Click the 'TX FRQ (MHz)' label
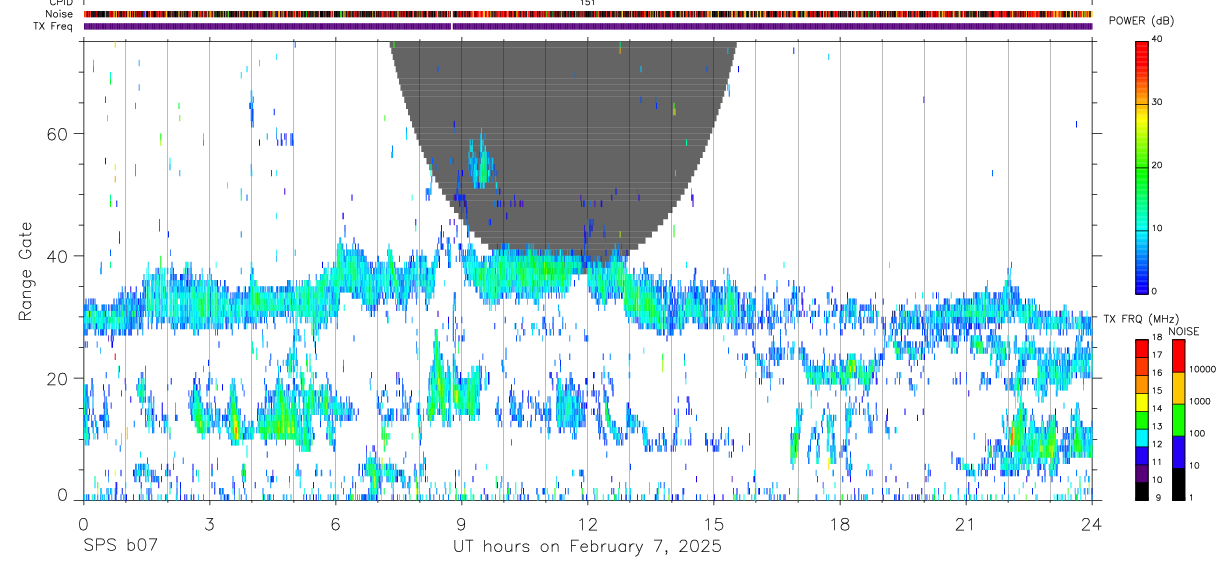 click(1141, 318)
